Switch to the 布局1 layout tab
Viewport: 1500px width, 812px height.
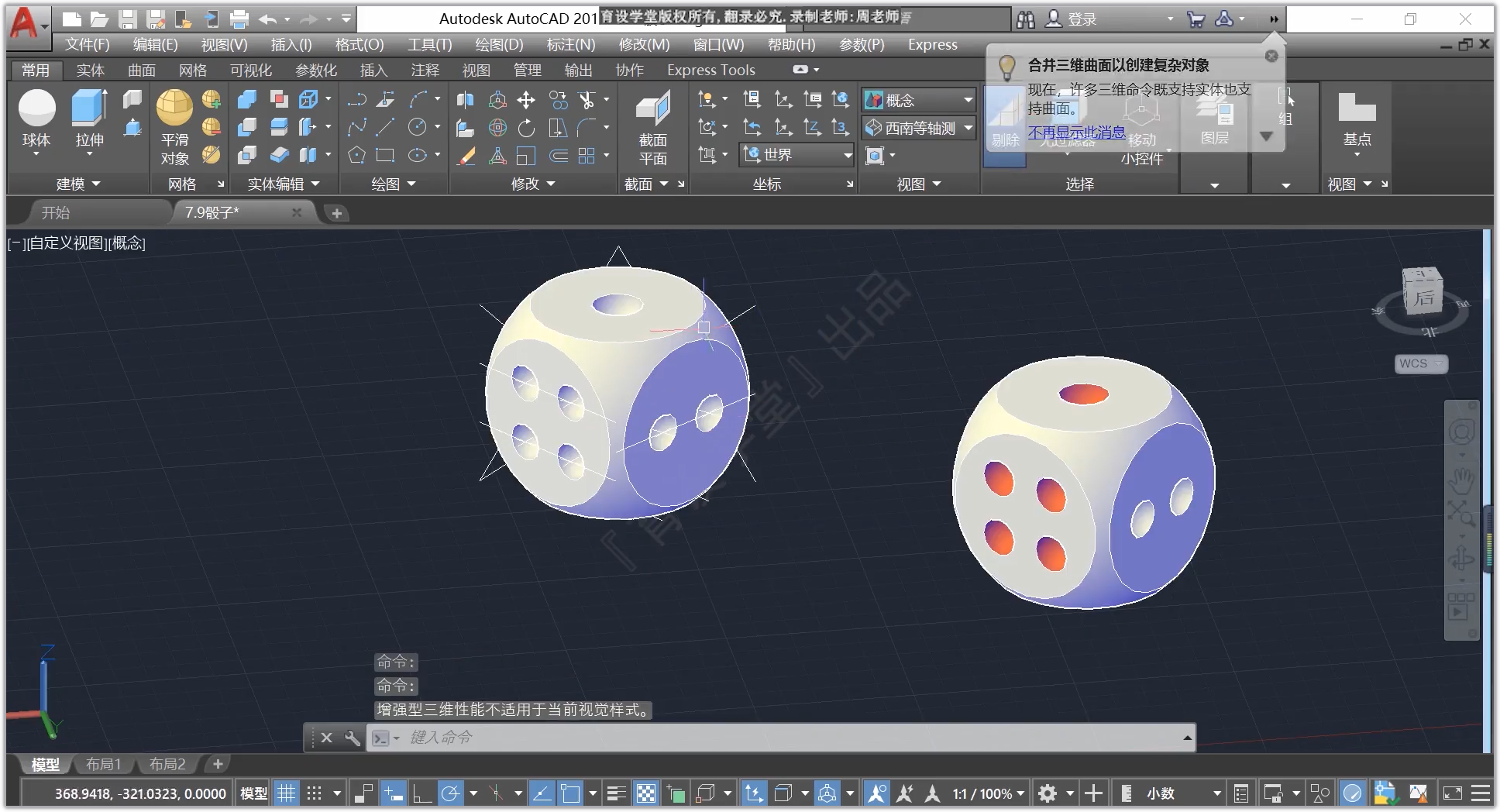pos(103,764)
